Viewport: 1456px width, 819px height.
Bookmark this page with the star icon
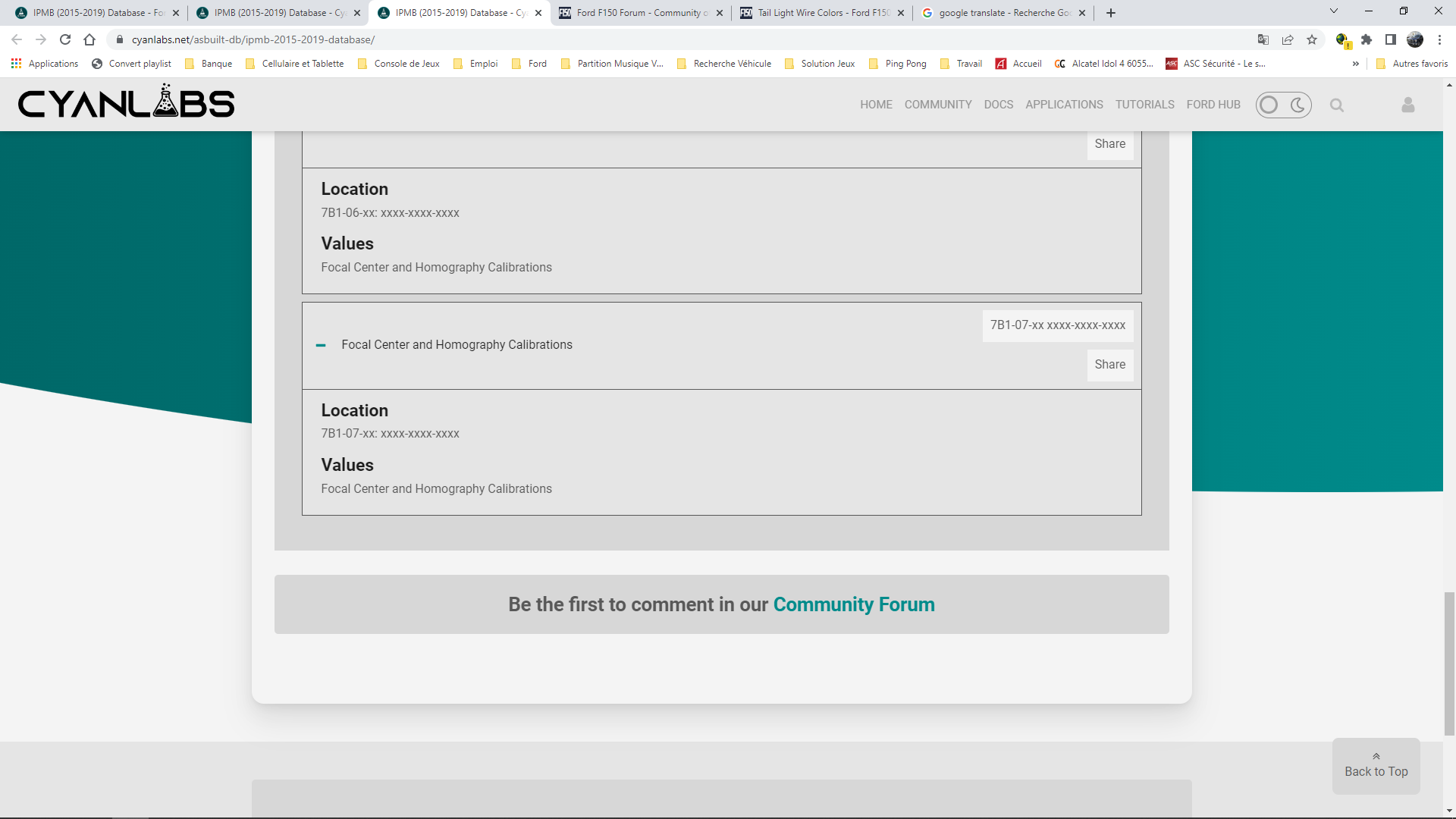coord(1312,39)
